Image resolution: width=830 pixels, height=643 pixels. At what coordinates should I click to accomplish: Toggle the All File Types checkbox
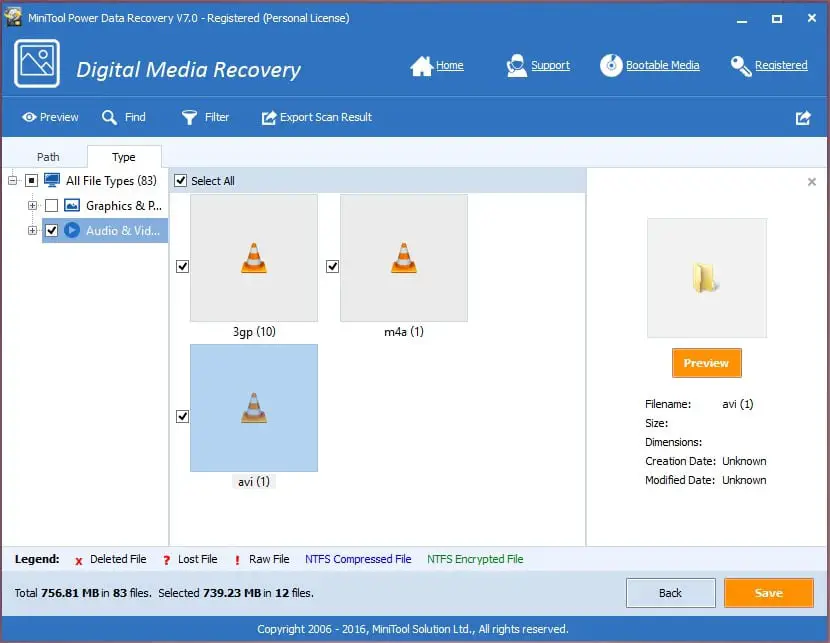(x=32, y=180)
